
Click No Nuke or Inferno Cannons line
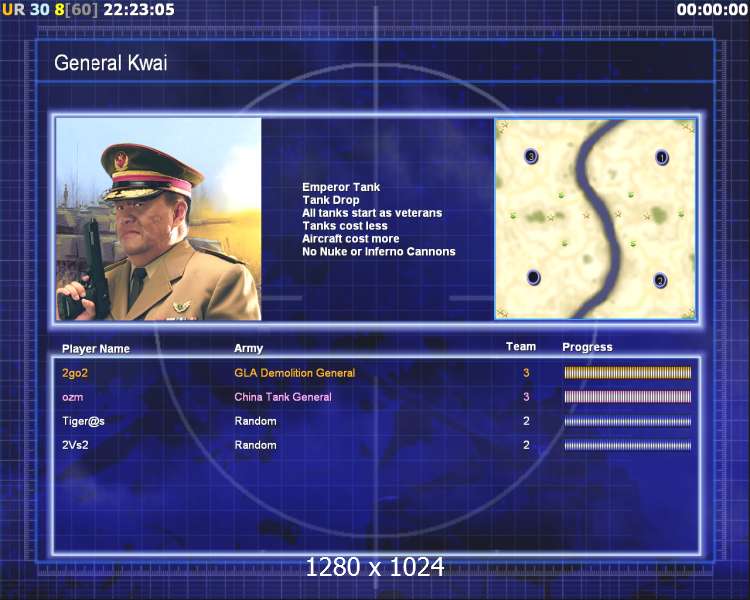(379, 252)
